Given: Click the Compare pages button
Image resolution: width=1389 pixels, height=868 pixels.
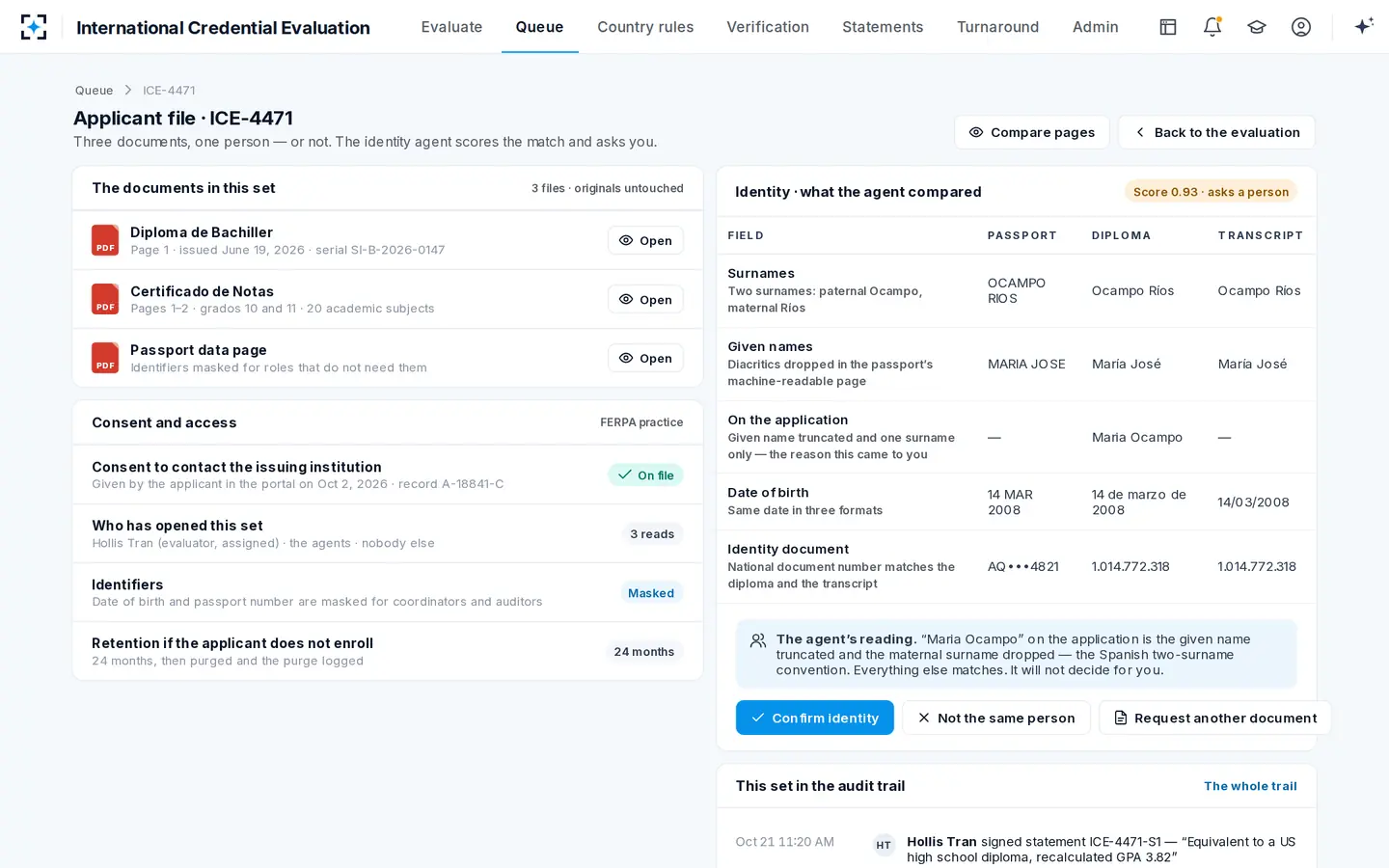Looking at the screenshot, I should tap(1031, 132).
